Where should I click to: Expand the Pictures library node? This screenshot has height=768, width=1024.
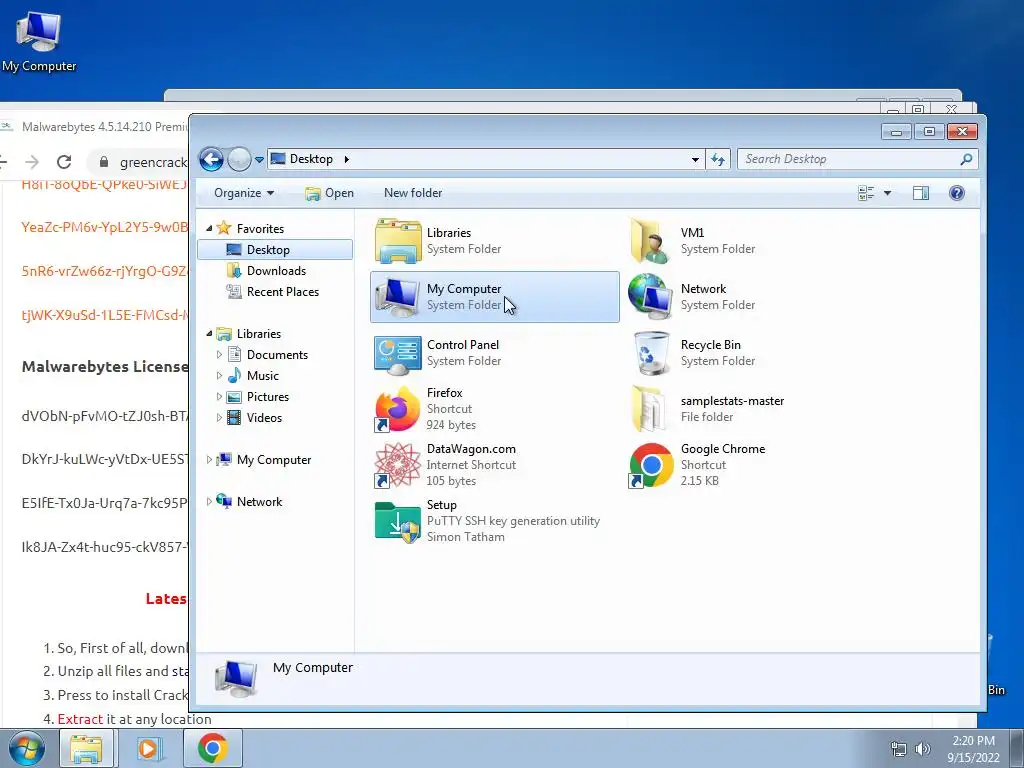[219, 396]
